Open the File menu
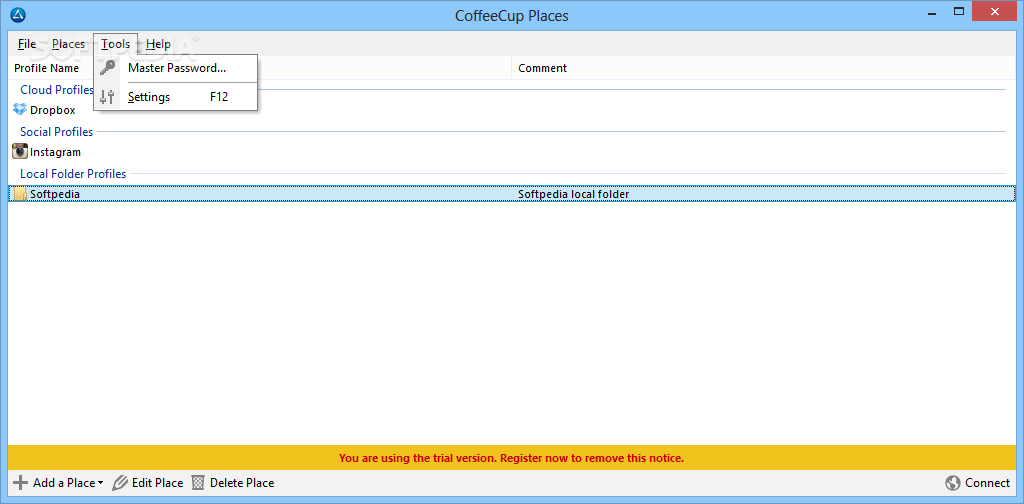The height and width of the screenshot is (504, 1024). point(27,44)
